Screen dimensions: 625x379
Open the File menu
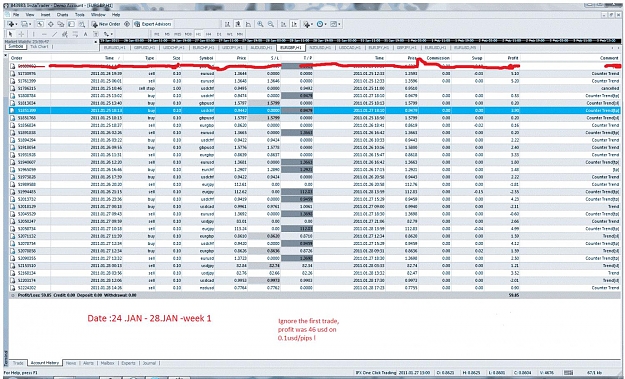[x=16, y=14]
